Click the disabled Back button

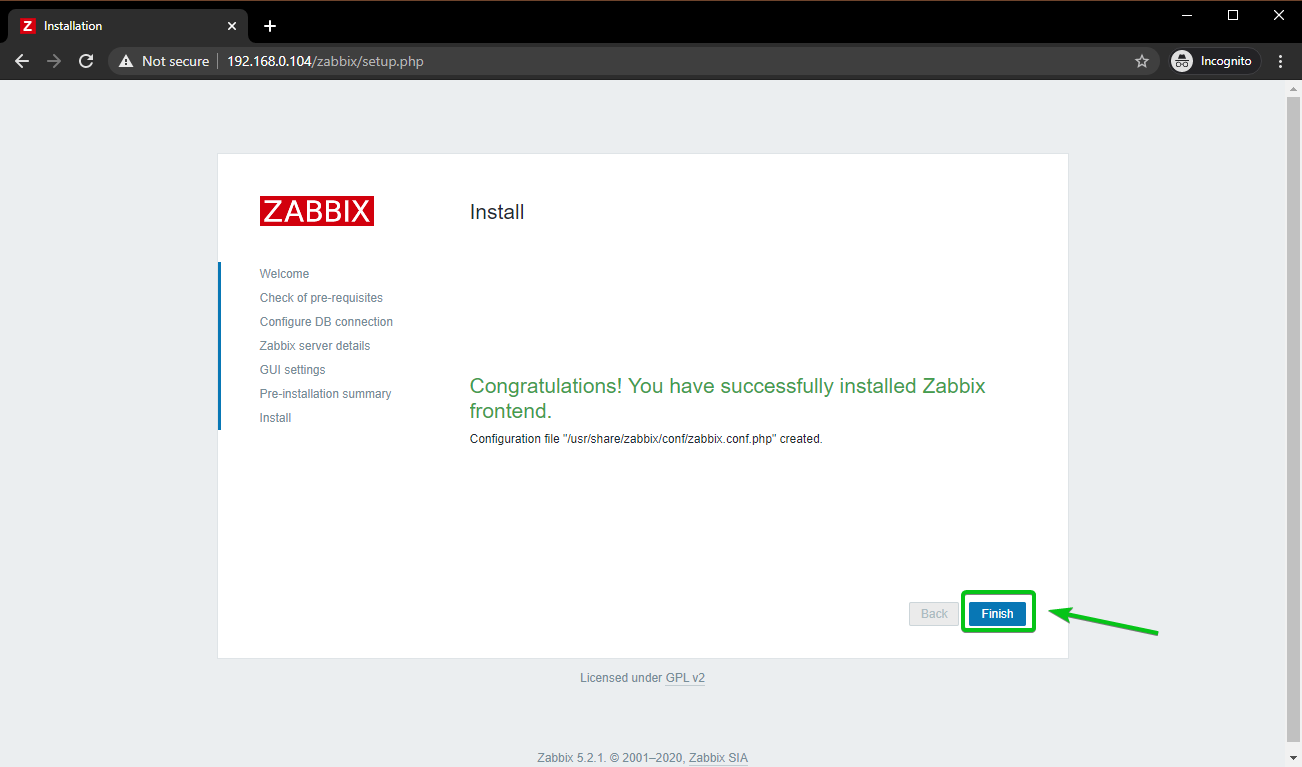tap(934, 614)
